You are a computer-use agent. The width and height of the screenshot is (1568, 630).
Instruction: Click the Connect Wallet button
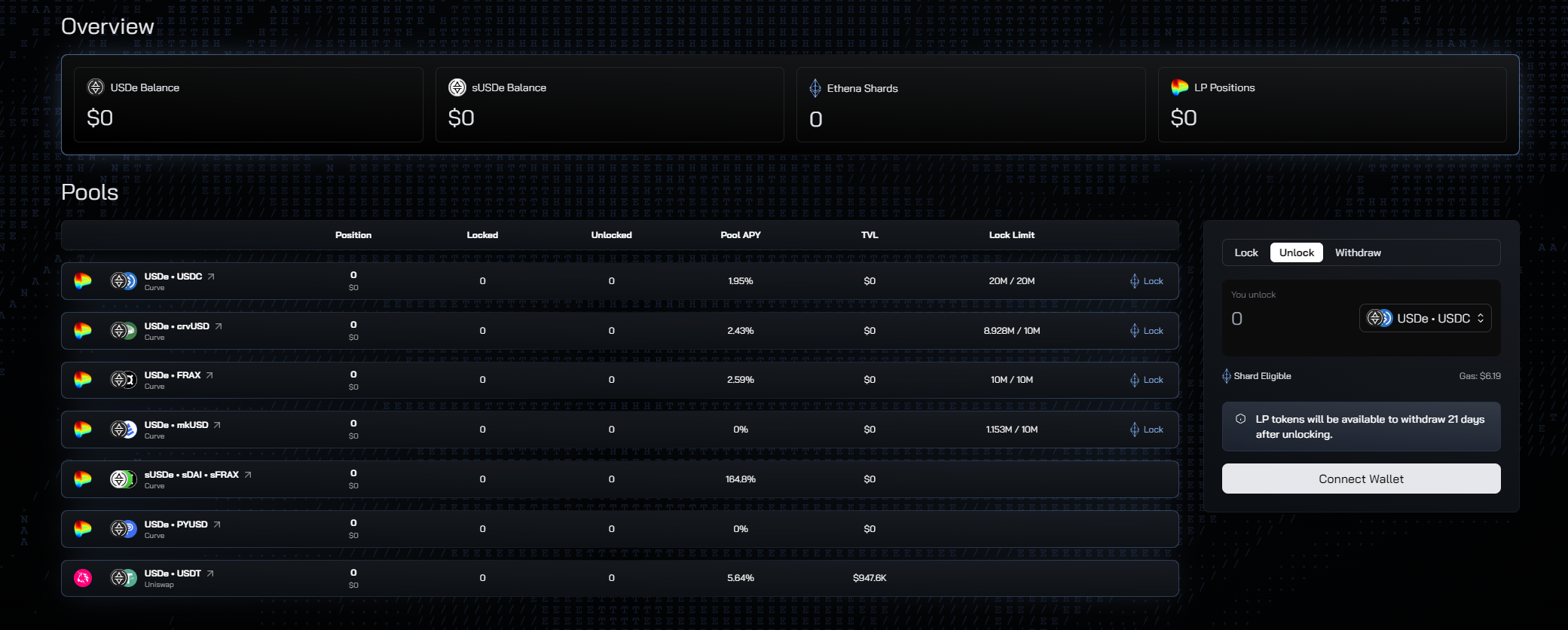pos(1362,479)
